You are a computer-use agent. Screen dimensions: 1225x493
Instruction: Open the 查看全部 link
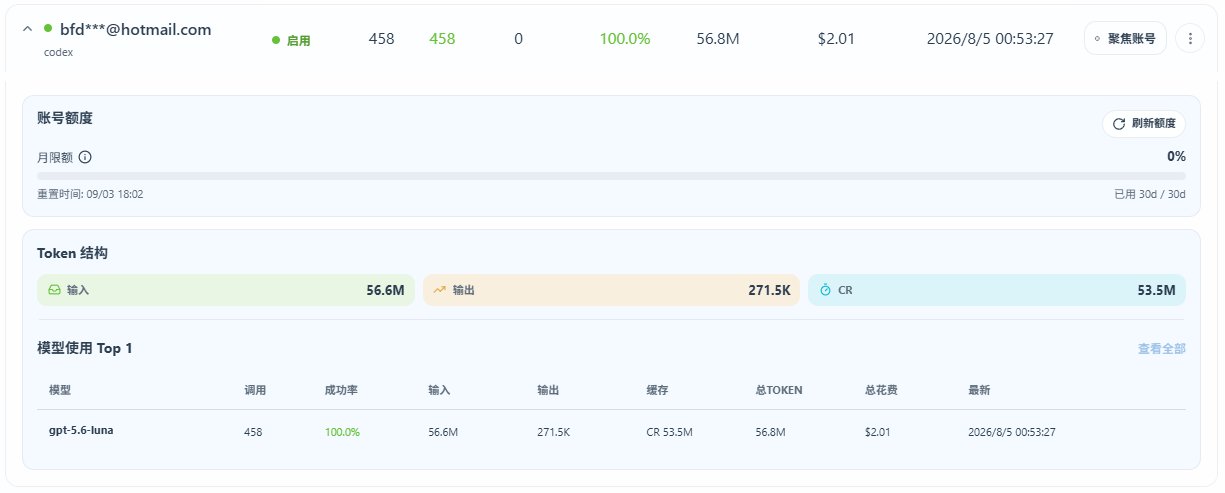(x=1162, y=349)
